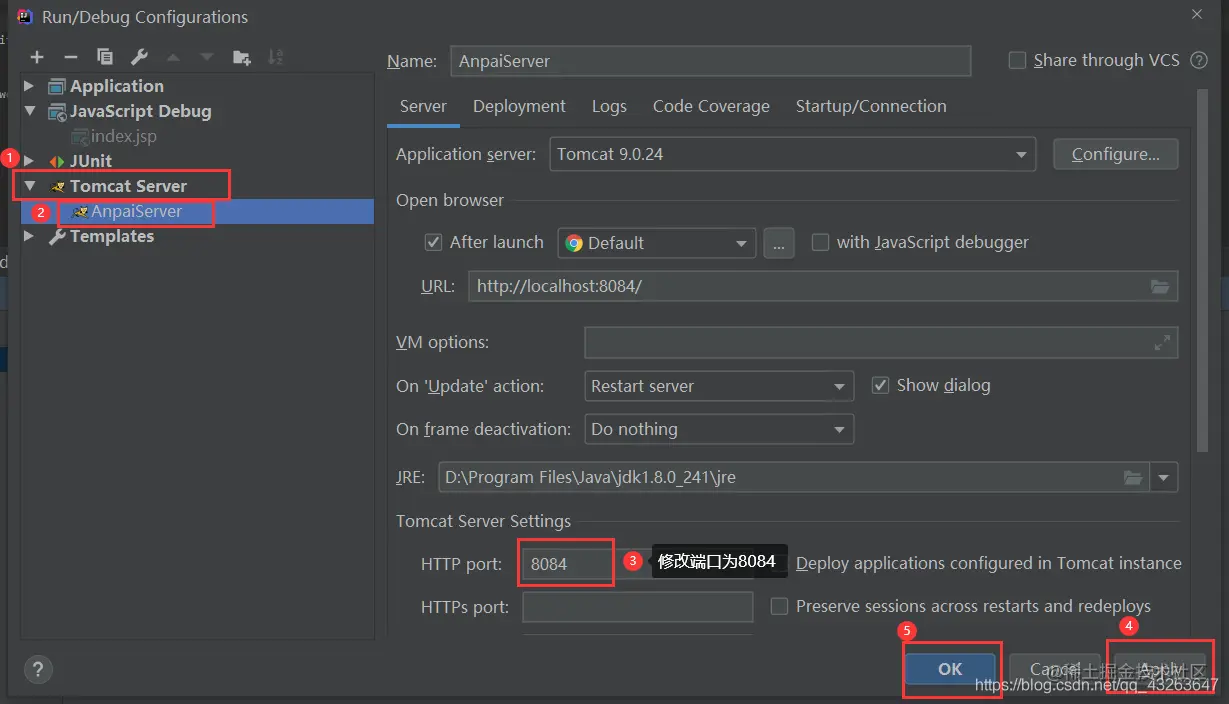The image size is (1229, 704).
Task: Switch to the Server tab
Action: click(x=423, y=106)
